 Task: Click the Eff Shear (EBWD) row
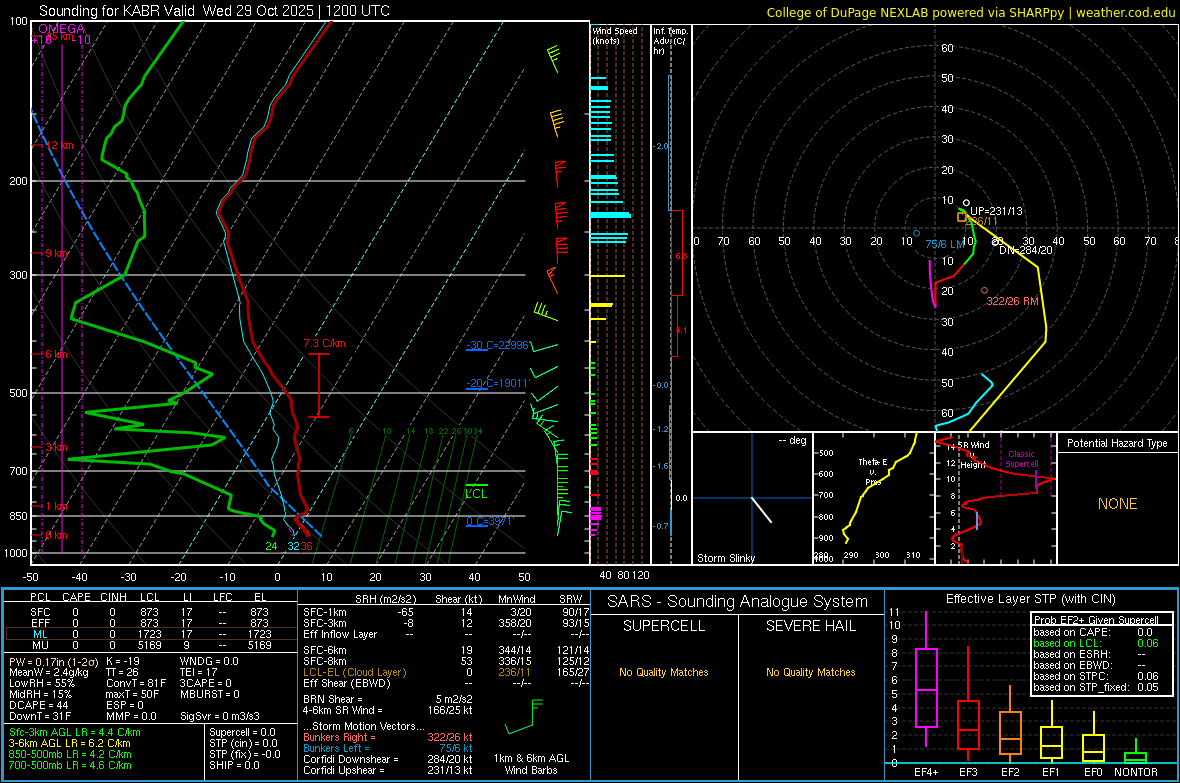pos(446,683)
